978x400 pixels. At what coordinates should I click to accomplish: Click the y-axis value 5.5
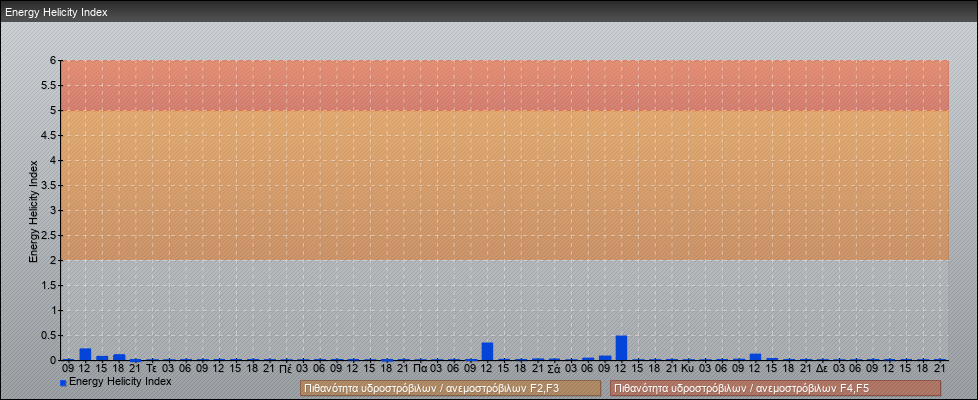click(49, 85)
